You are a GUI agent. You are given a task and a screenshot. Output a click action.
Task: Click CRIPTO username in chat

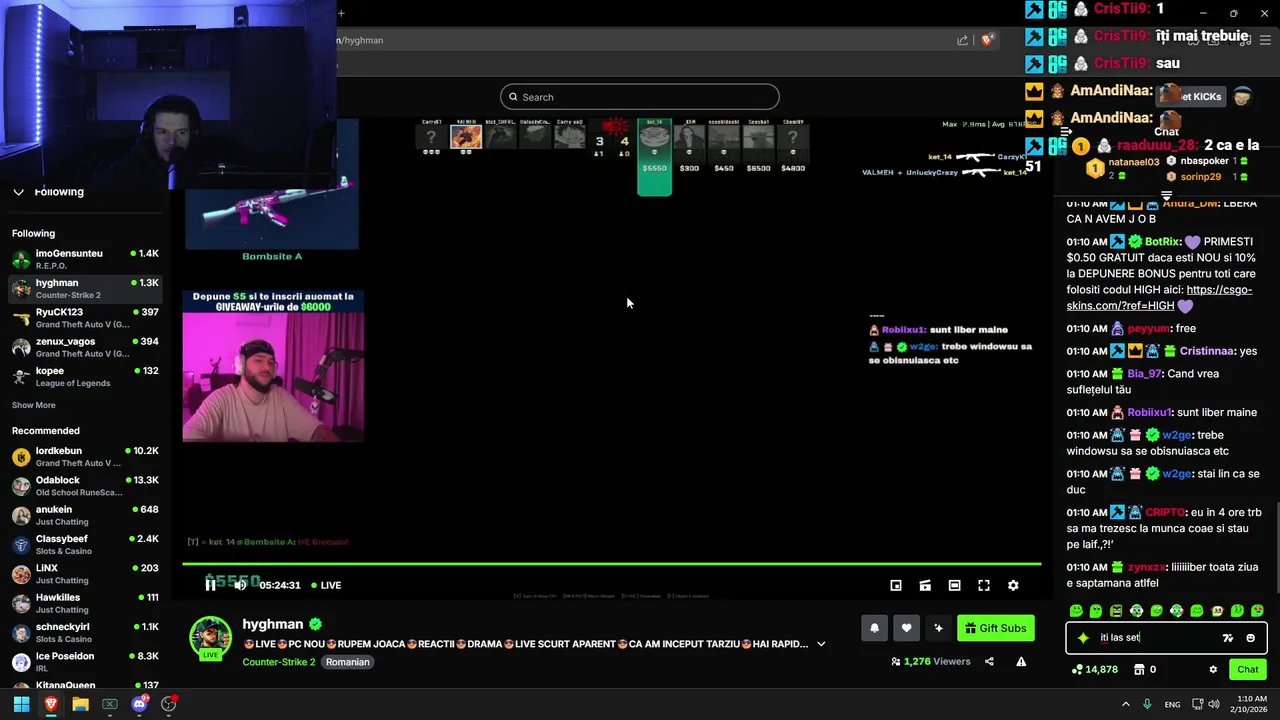pyautogui.click(x=1164, y=512)
